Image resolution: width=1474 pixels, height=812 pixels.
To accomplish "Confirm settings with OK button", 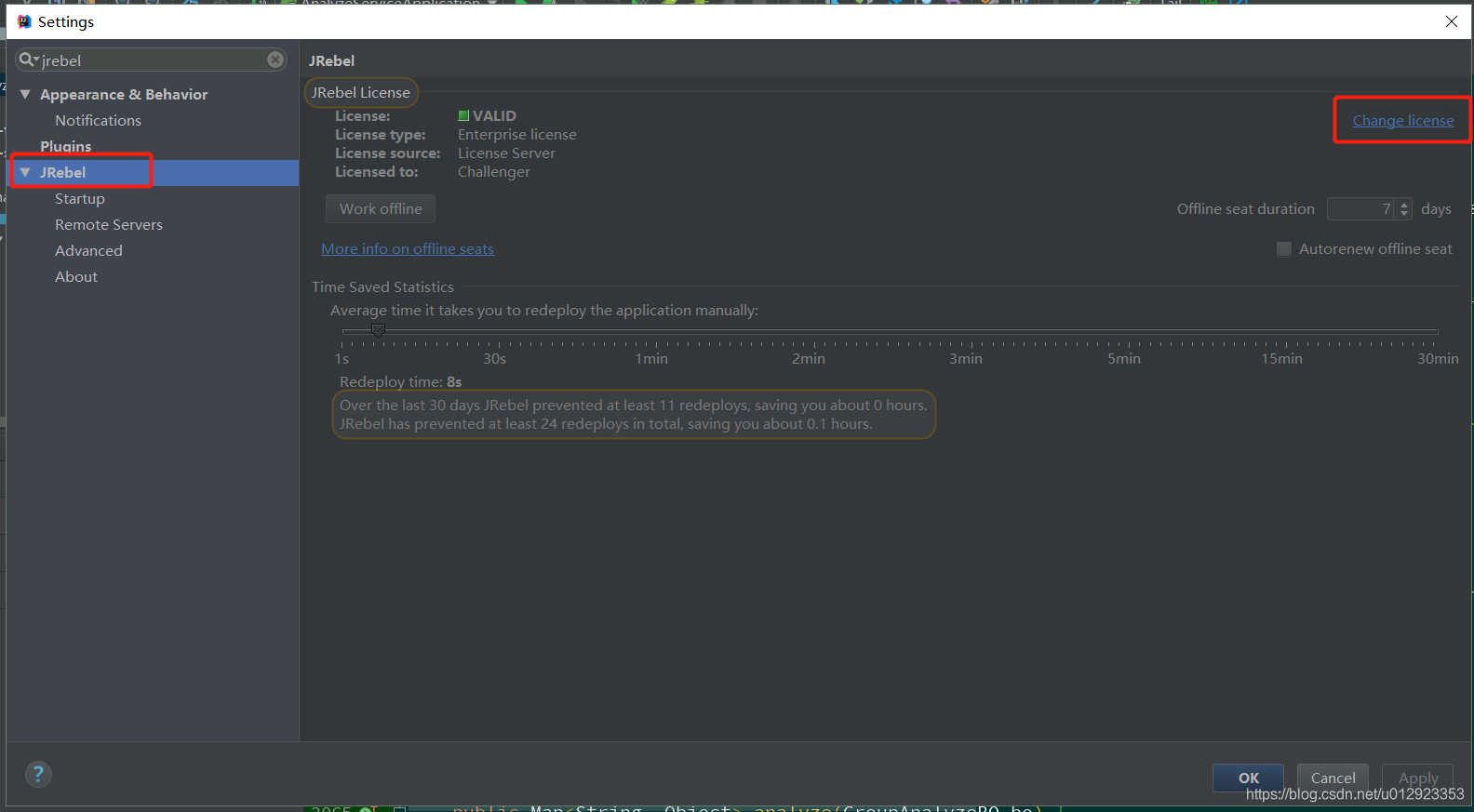I will [x=1248, y=778].
